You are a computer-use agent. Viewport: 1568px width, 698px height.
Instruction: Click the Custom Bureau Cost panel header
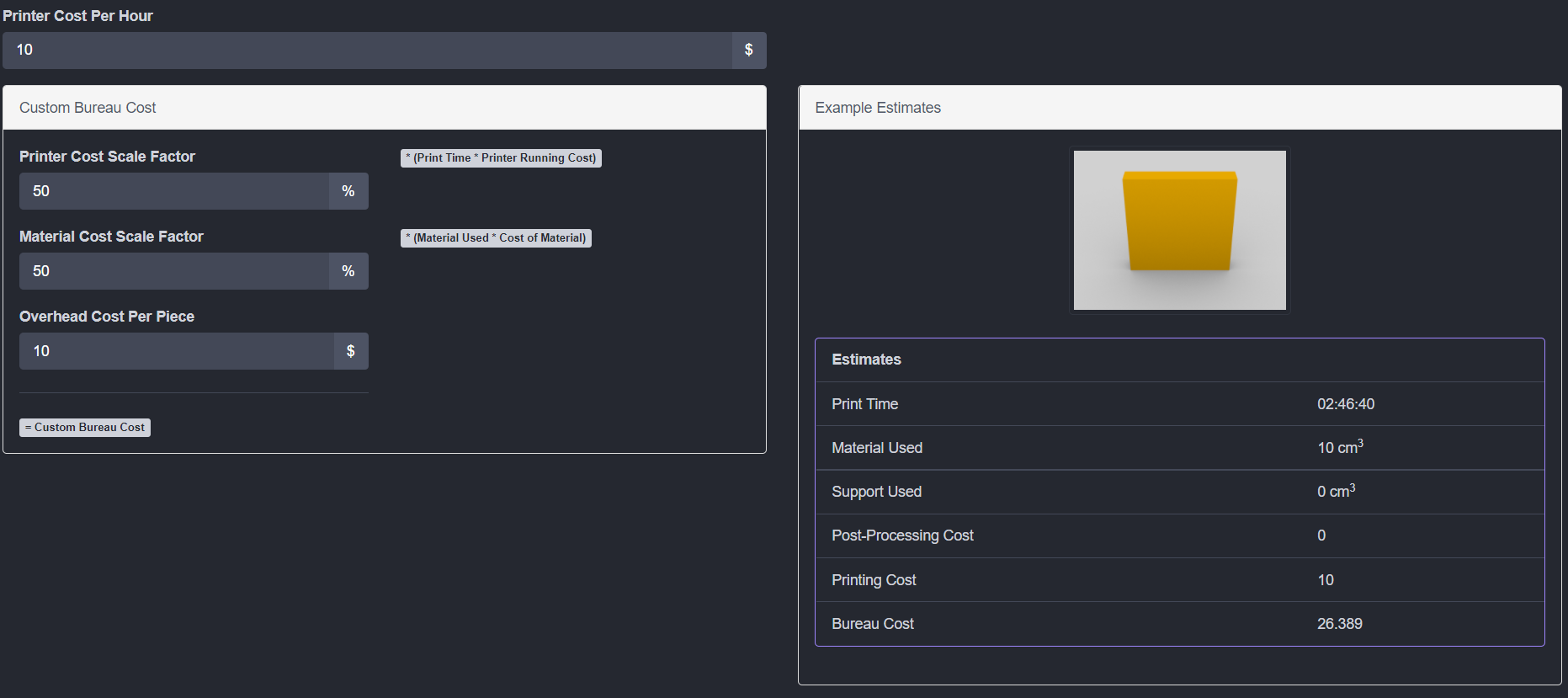pos(384,108)
